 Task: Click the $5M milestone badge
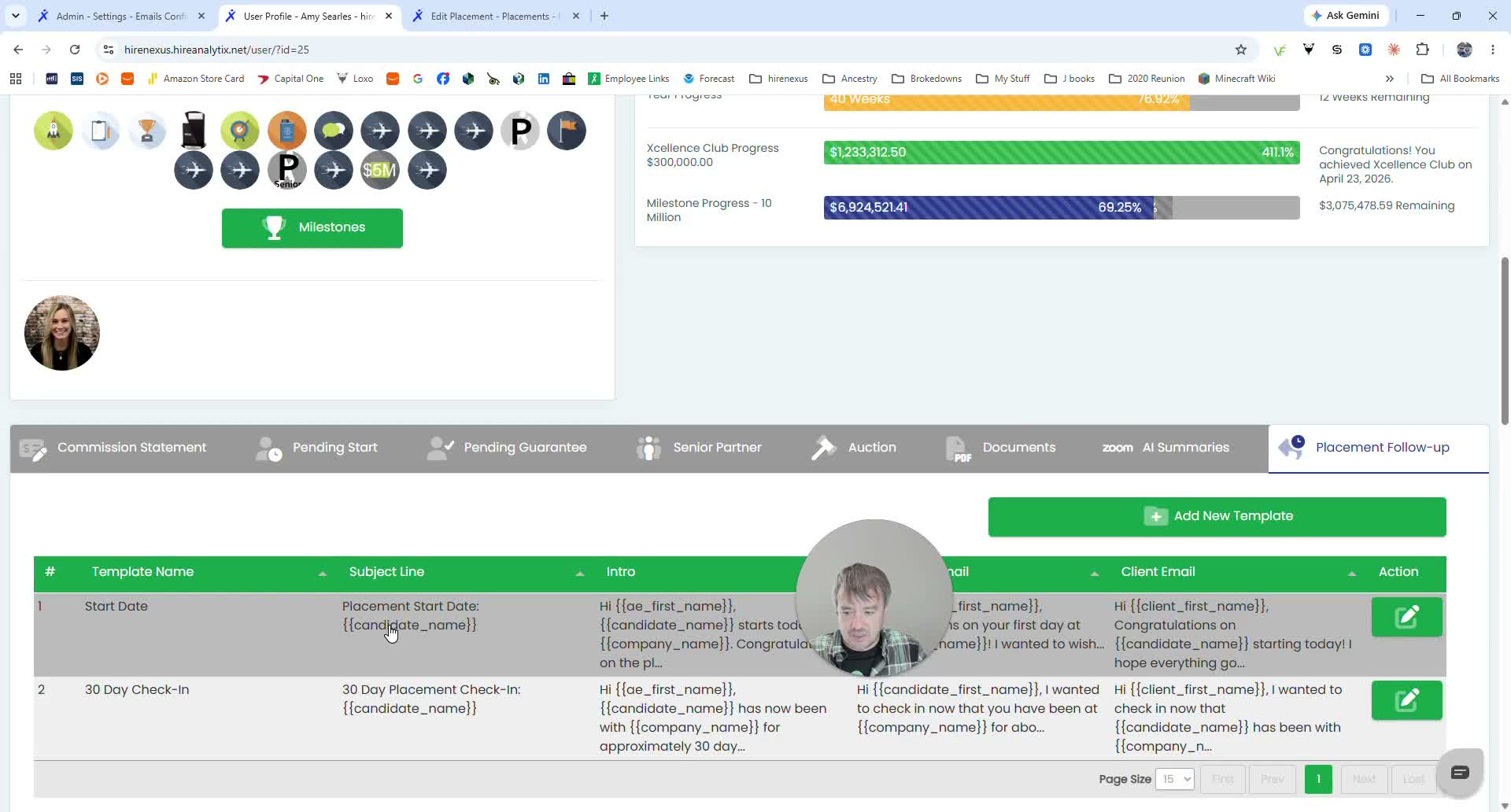point(380,170)
